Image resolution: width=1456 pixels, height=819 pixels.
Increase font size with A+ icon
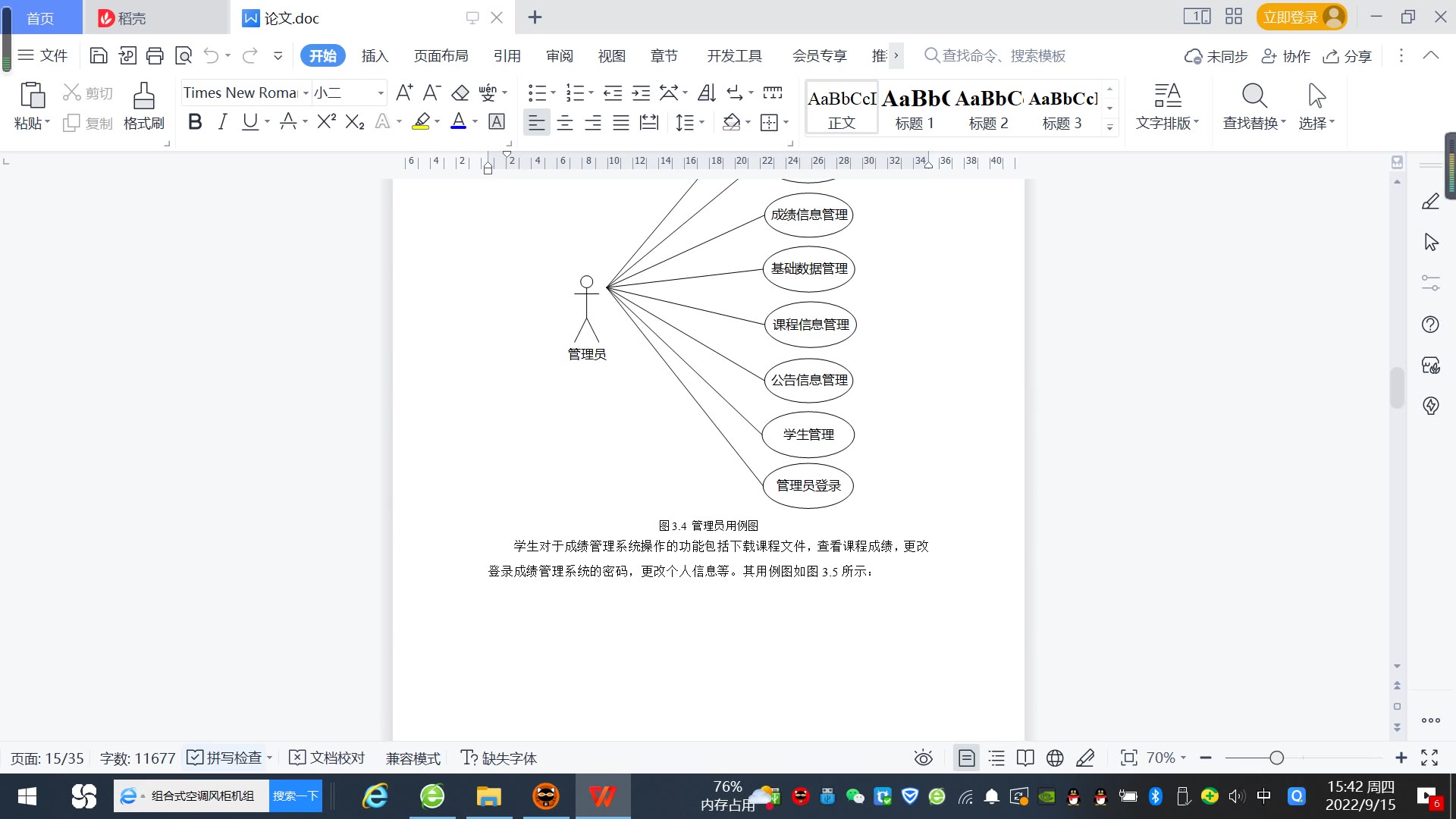[x=405, y=93]
